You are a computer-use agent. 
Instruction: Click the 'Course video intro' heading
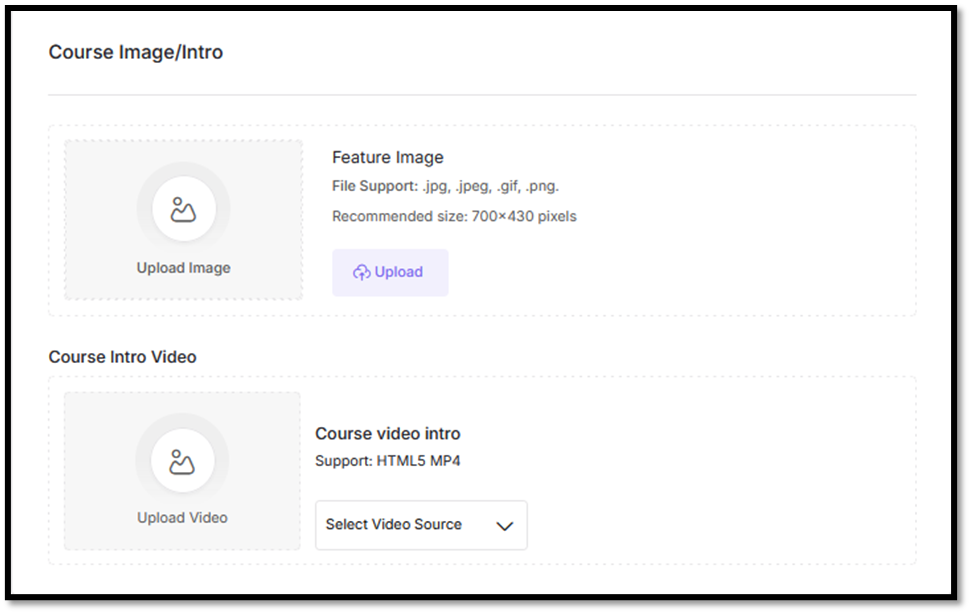point(387,434)
